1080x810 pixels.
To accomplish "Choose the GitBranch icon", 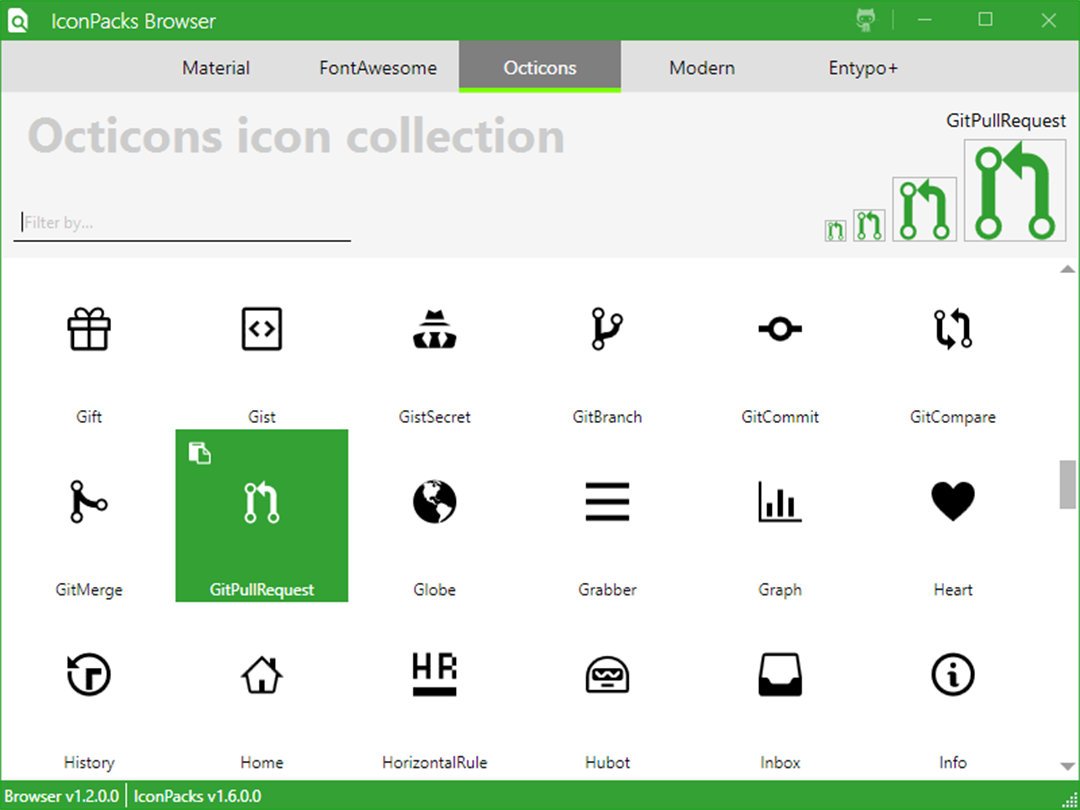I will [x=607, y=329].
